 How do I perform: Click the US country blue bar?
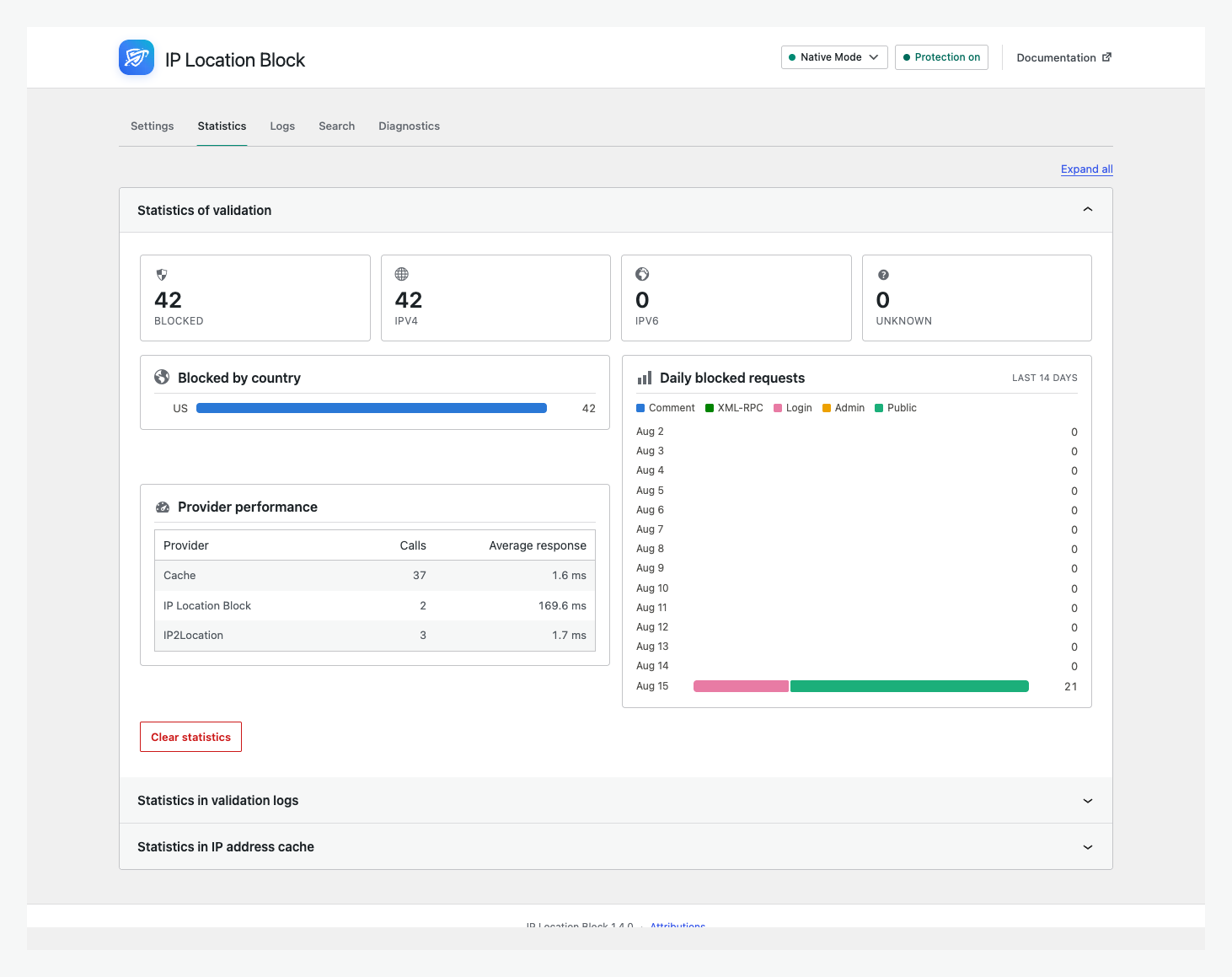pyautogui.click(x=372, y=408)
